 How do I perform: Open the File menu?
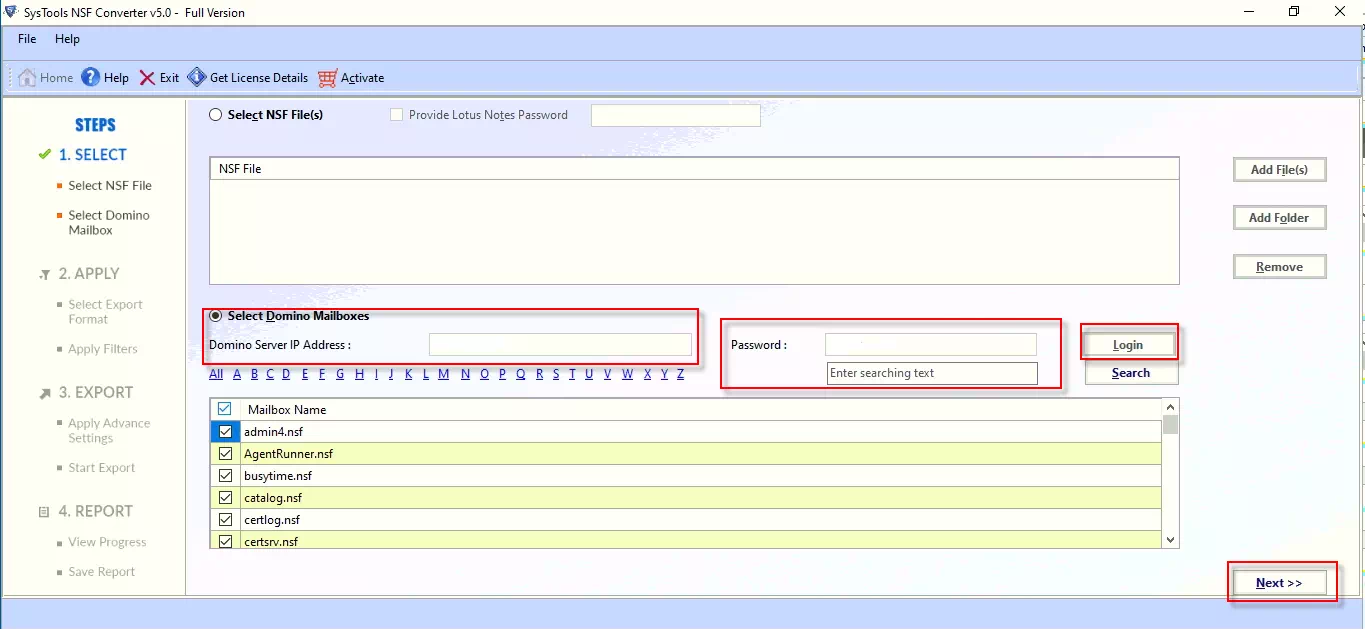(x=27, y=39)
